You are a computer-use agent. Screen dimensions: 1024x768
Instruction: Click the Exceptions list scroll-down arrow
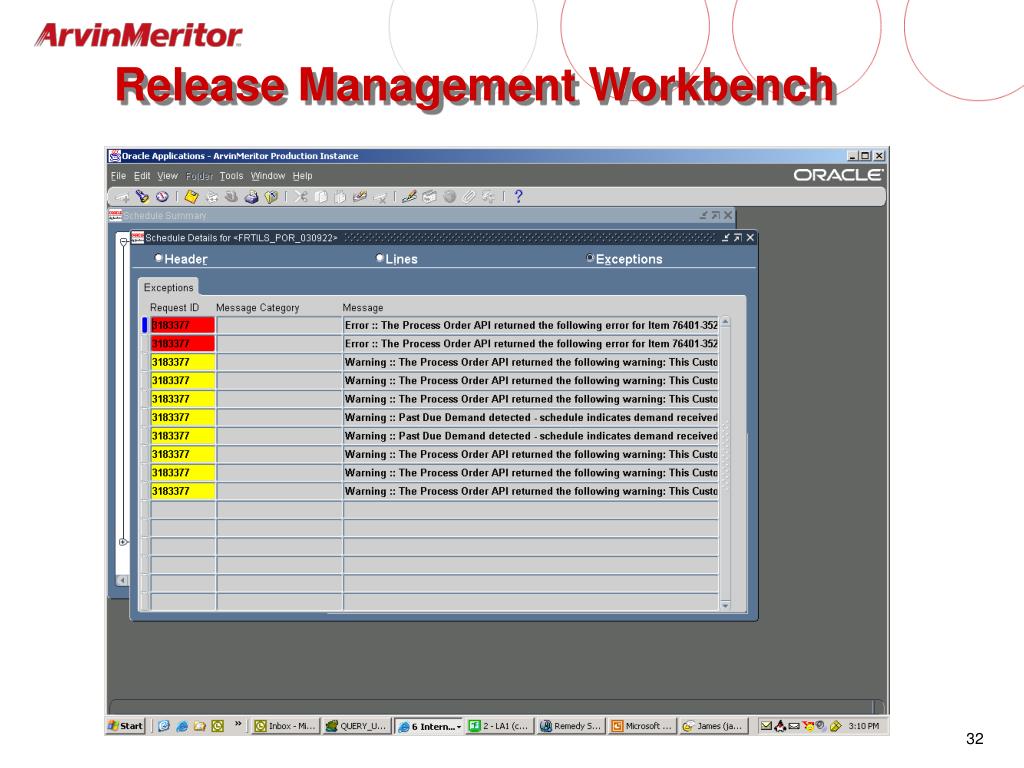pyautogui.click(x=725, y=605)
